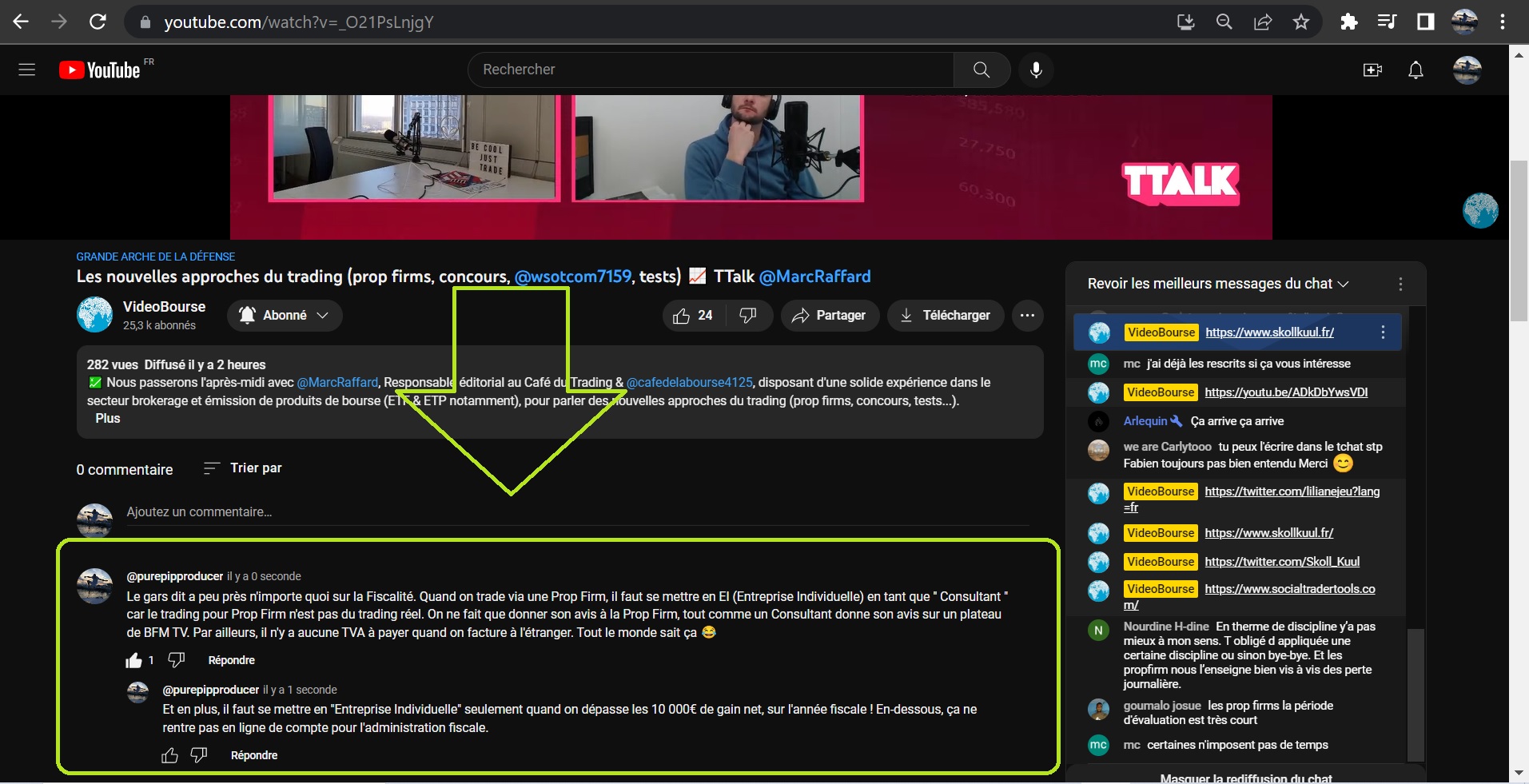Dislike the Fiscalité comment
The width and height of the screenshot is (1529, 784).
tap(177, 660)
